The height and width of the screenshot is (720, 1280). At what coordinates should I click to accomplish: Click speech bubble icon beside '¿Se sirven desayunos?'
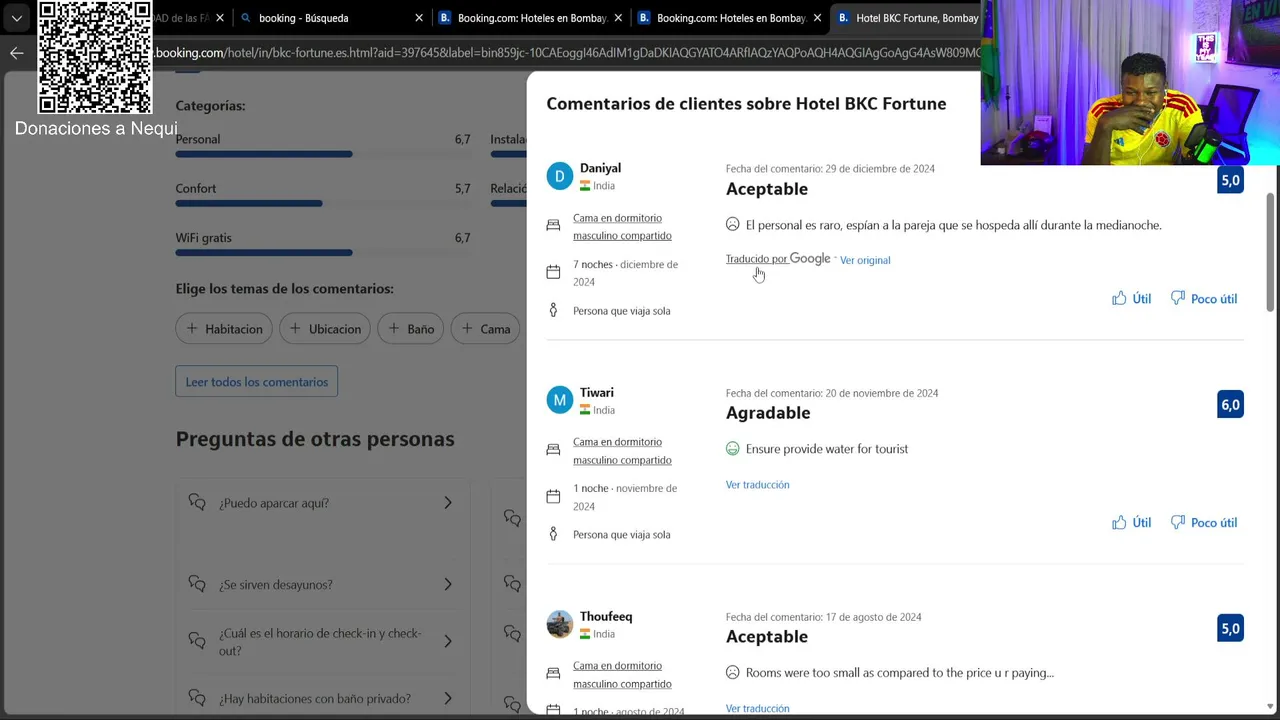click(197, 584)
